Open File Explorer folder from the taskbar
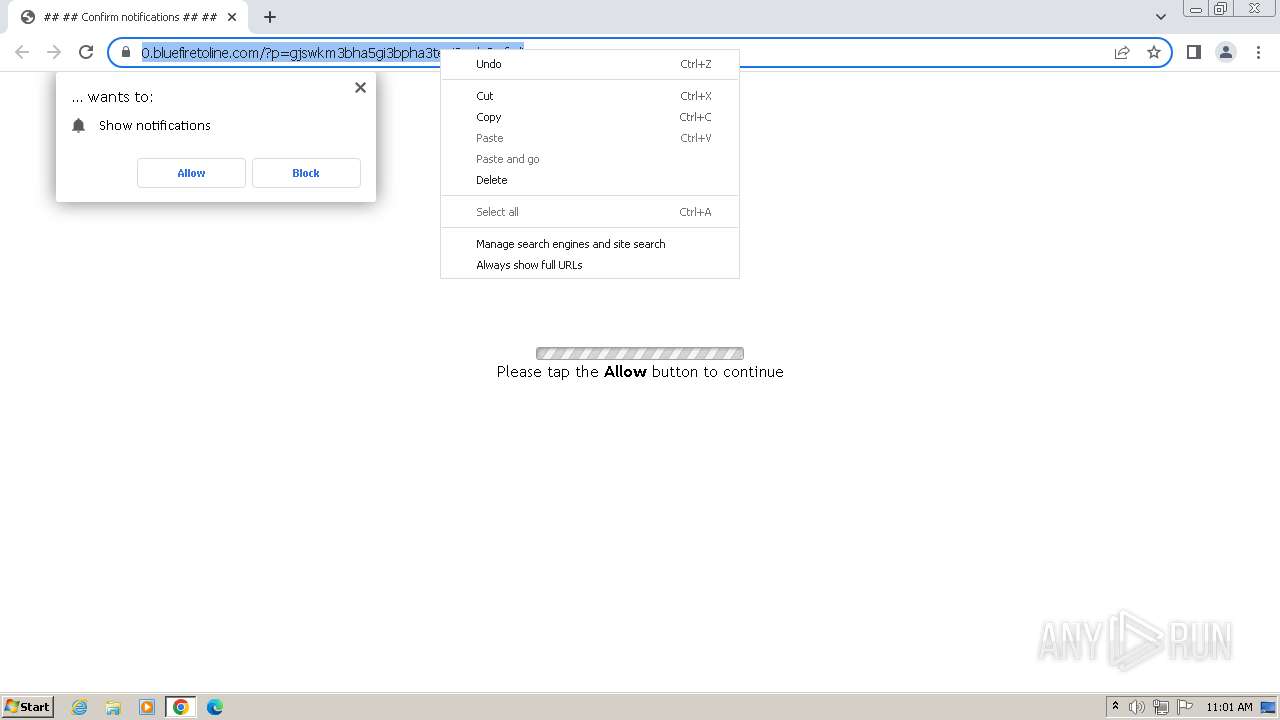Viewport: 1280px width, 720px height. tap(113, 707)
